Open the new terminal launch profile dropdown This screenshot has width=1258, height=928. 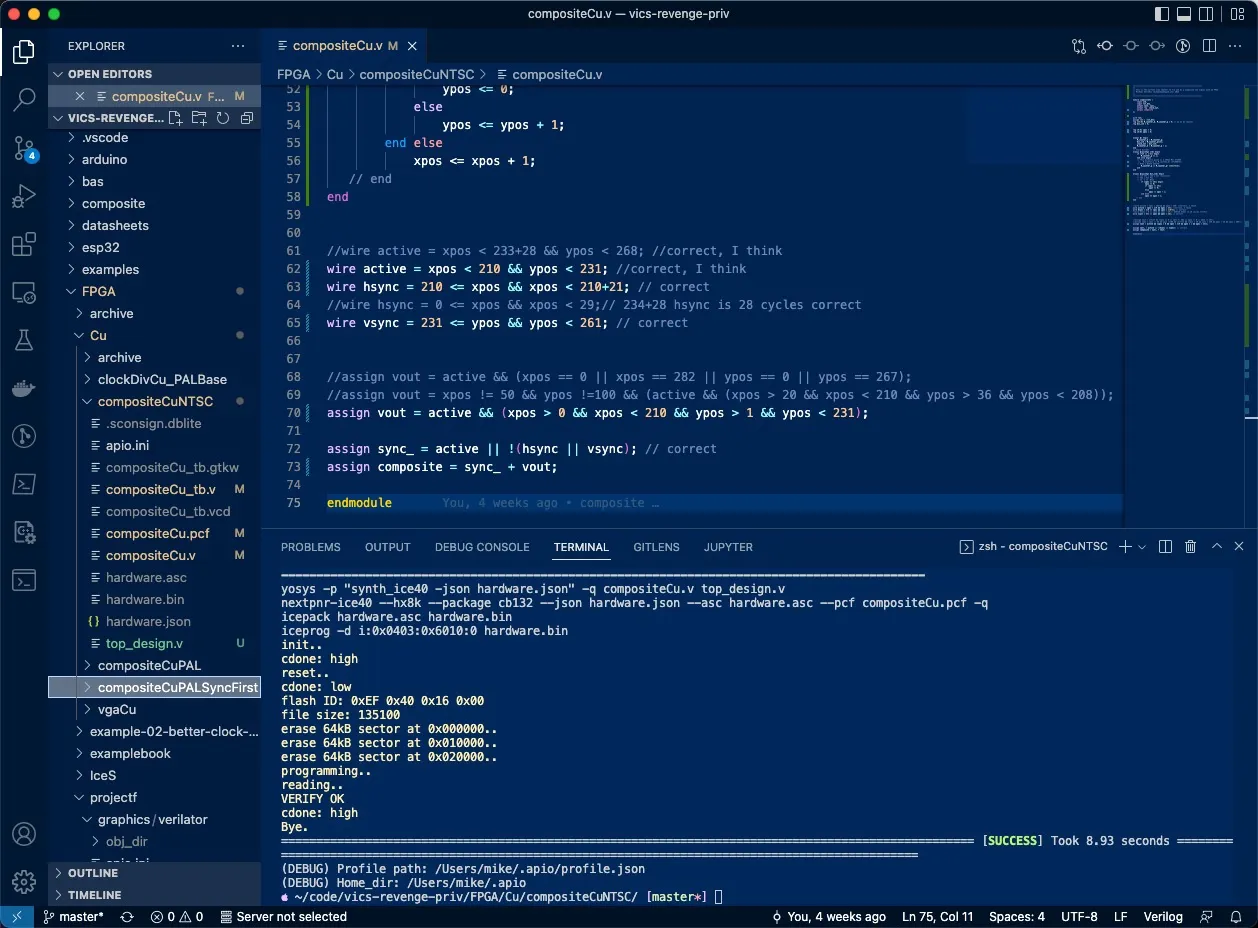[1142, 547]
